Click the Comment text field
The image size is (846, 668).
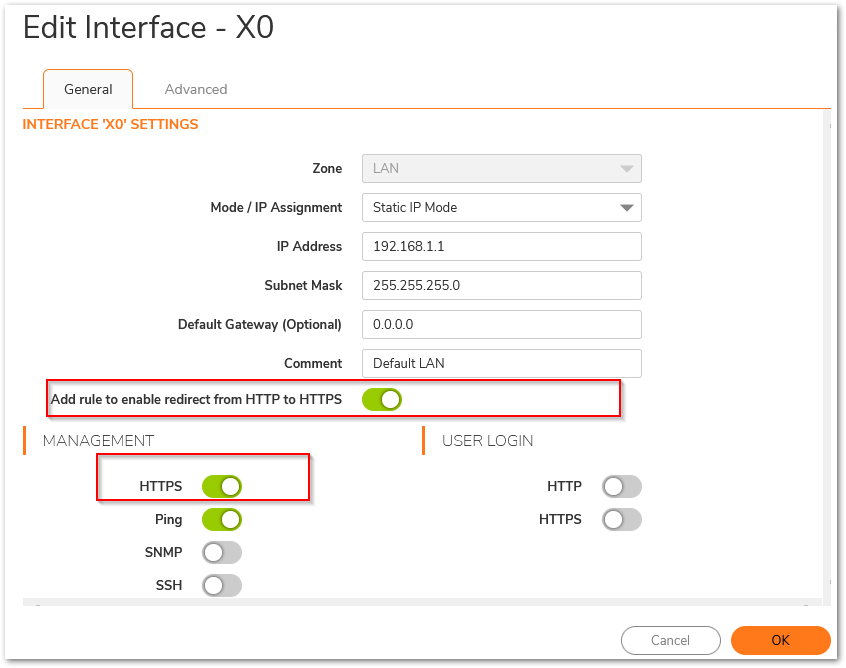click(502, 364)
